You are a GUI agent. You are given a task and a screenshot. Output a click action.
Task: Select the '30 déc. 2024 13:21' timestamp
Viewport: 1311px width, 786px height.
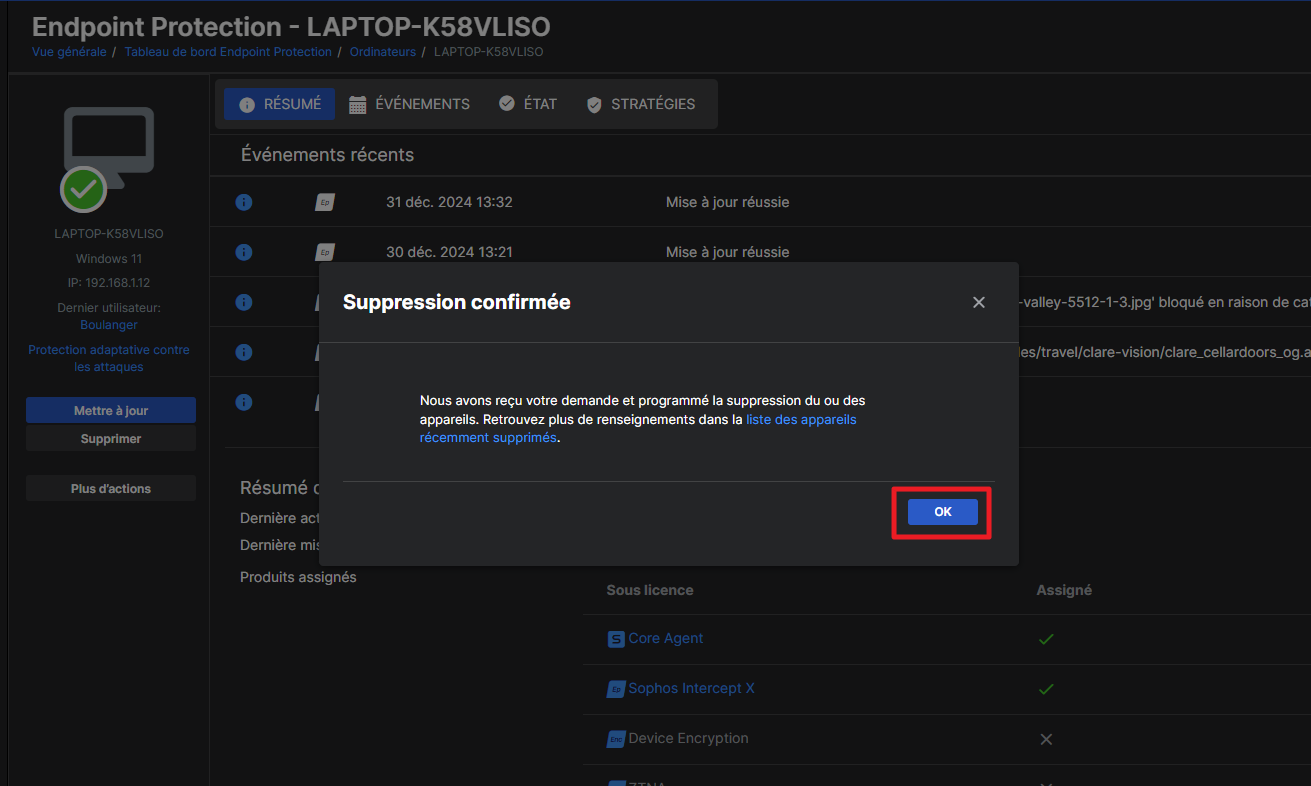coord(449,252)
